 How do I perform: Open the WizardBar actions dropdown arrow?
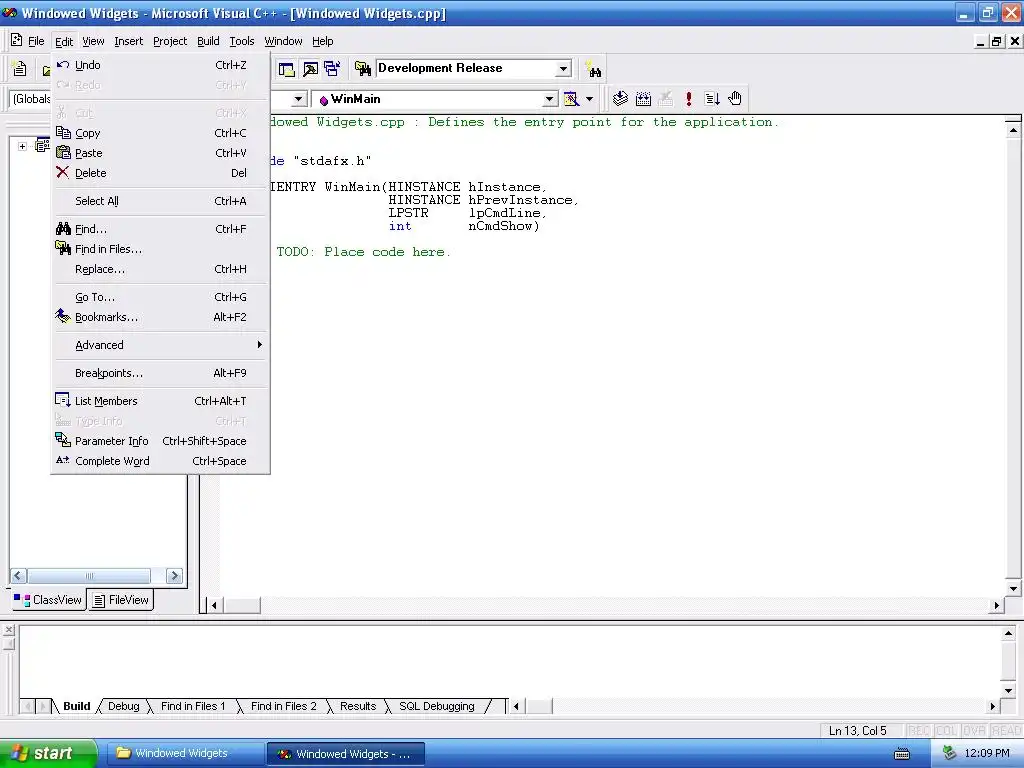click(589, 99)
